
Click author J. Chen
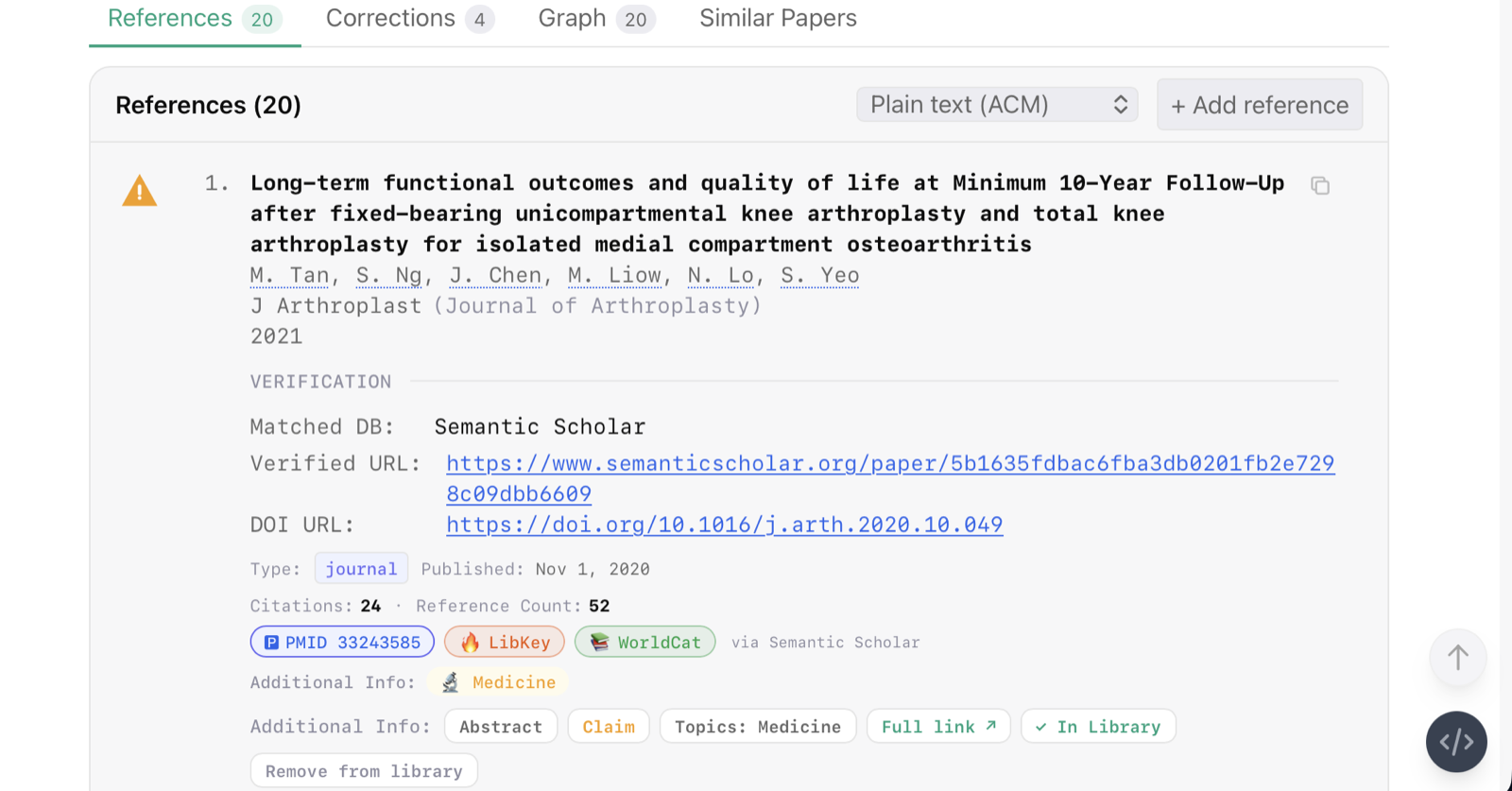tap(496, 275)
